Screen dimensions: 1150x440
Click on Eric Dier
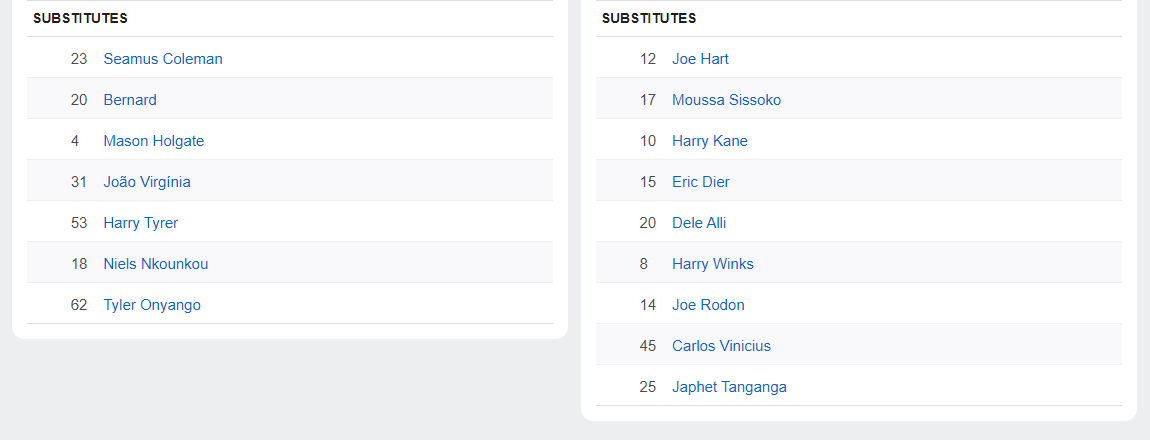coord(701,182)
